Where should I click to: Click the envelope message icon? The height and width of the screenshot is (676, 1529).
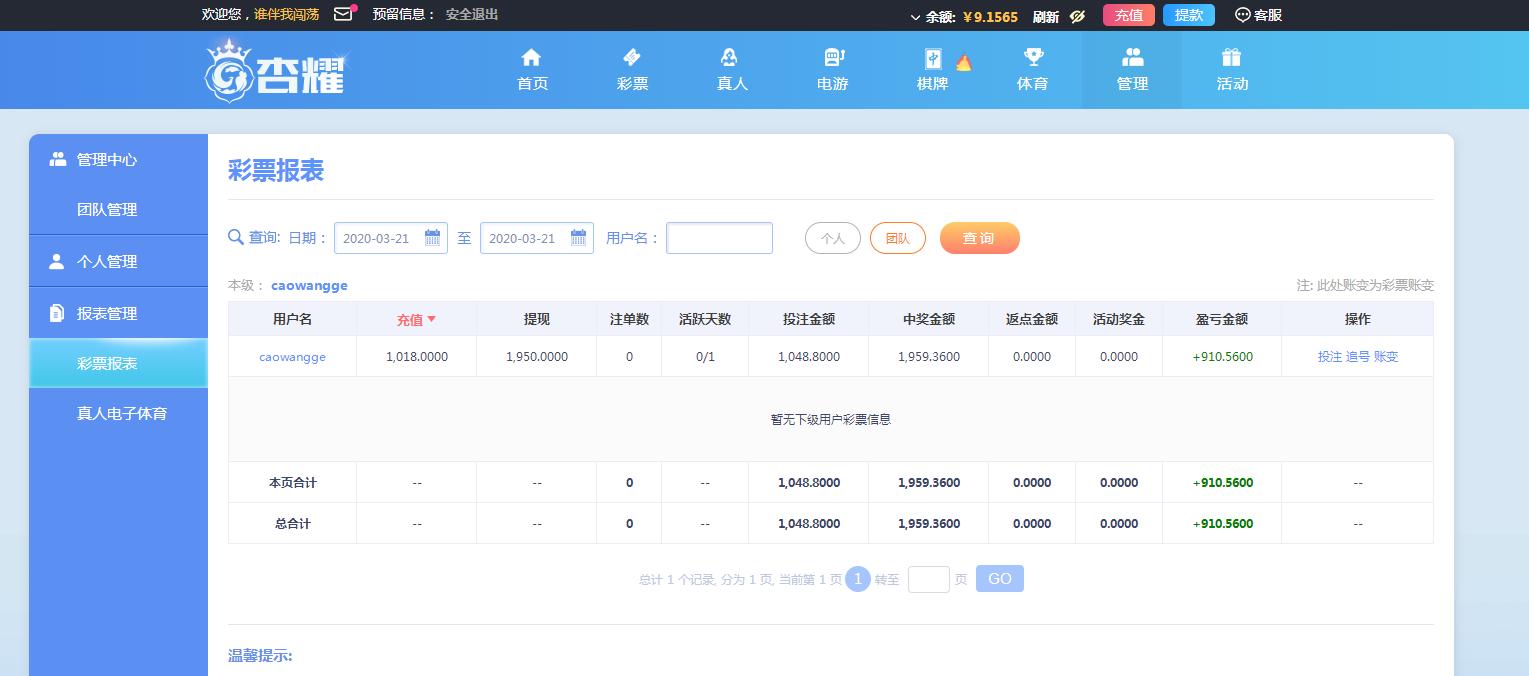[343, 14]
